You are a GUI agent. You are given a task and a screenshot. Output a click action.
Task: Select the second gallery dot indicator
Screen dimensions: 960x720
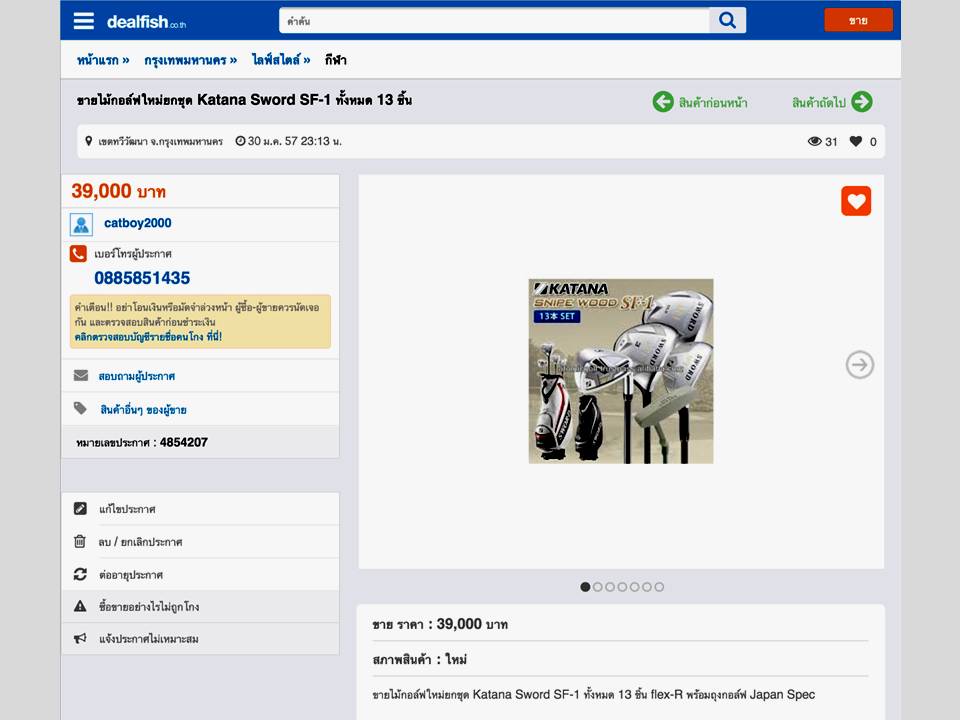[598, 587]
